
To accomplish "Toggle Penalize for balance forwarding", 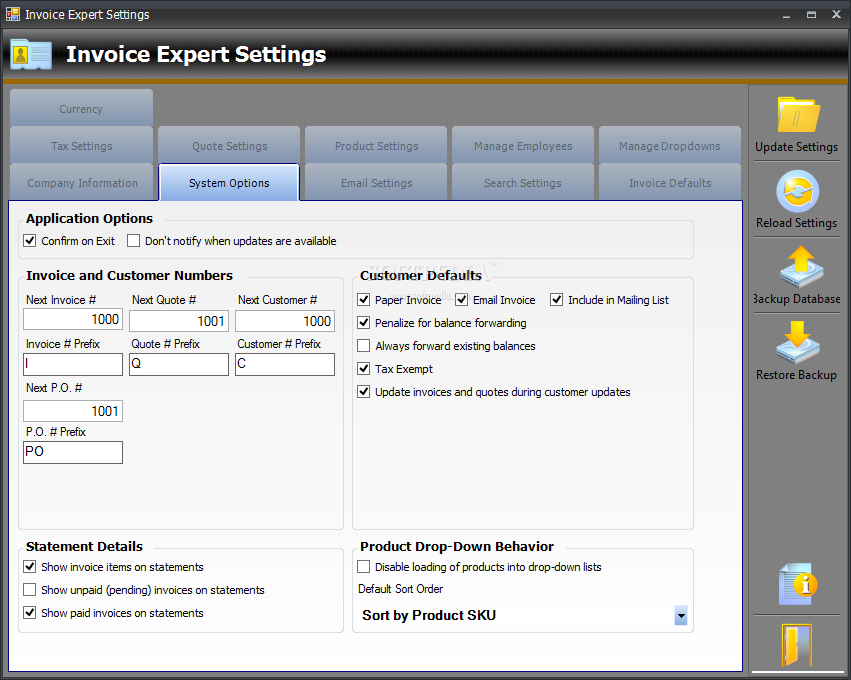I will coord(364,323).
